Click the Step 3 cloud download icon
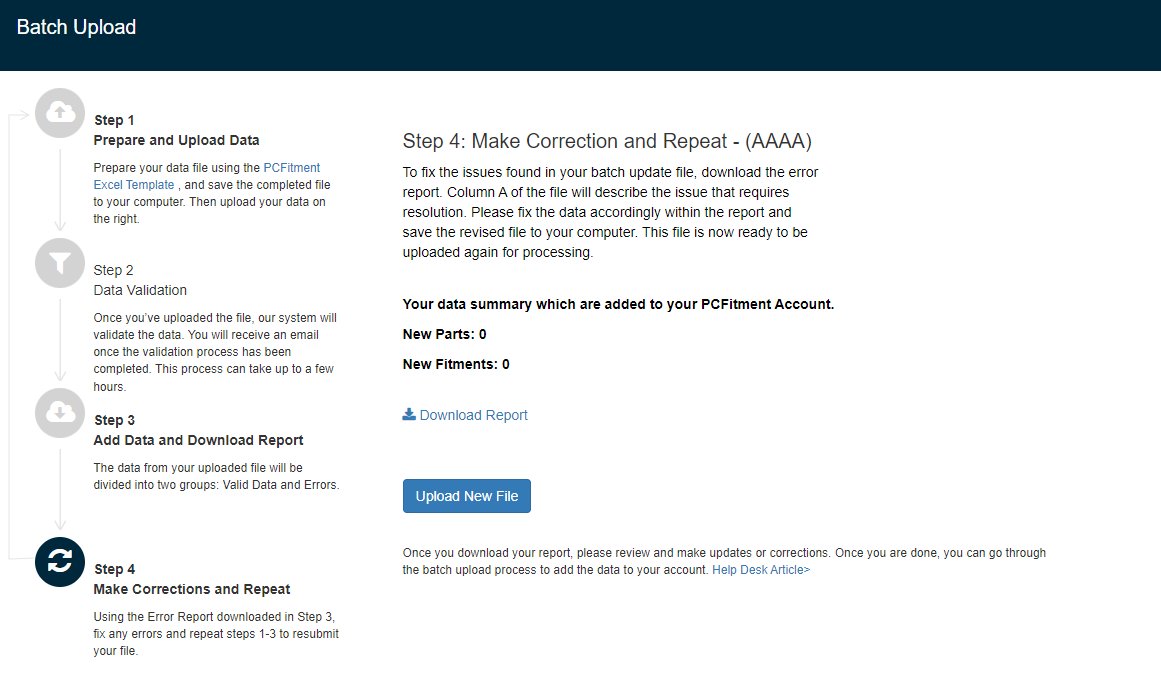The width and height of the screenshot is (1161, 699). click(x=60, y=413)
